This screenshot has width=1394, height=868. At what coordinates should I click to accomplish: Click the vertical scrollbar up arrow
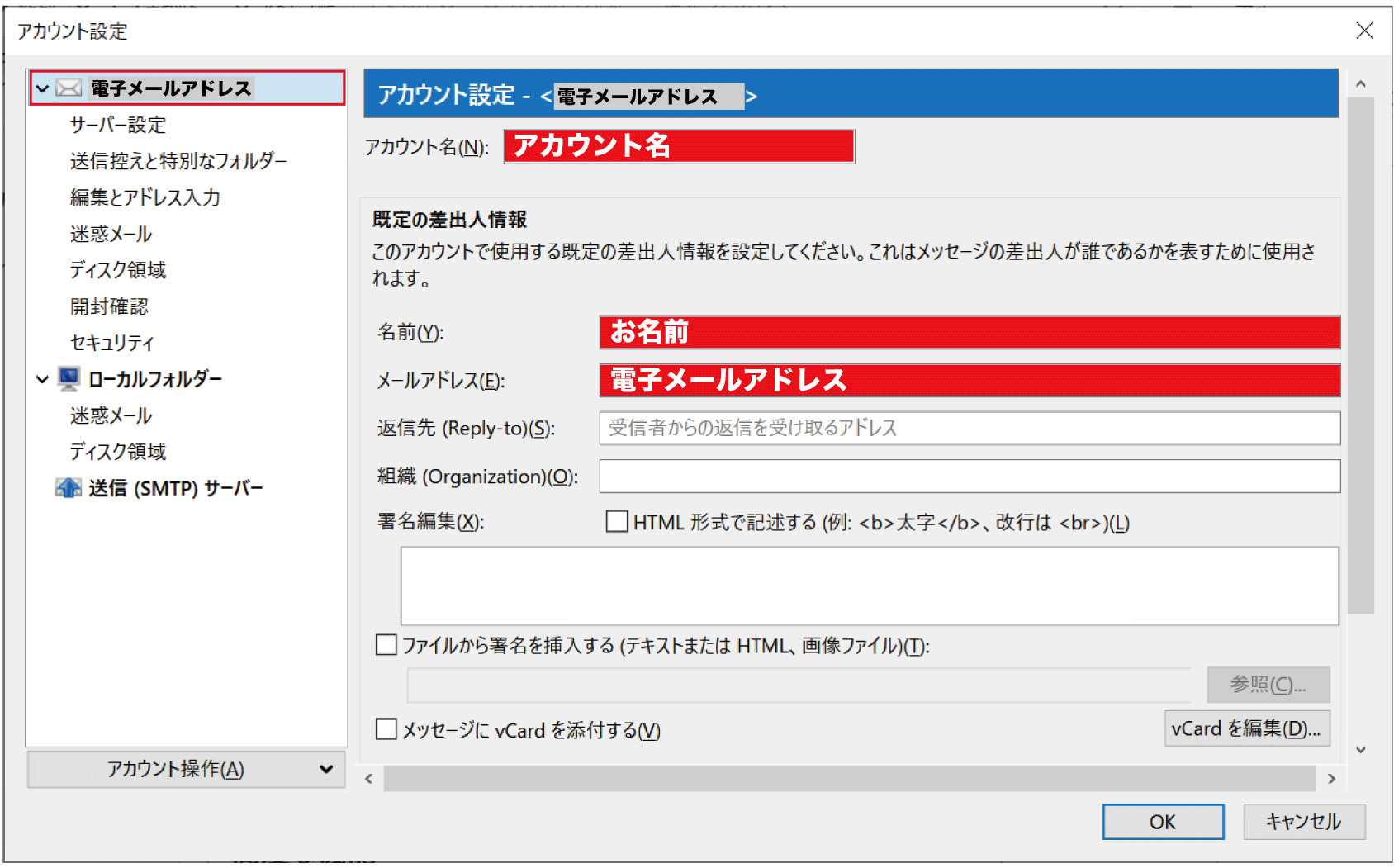(1360, 84)
